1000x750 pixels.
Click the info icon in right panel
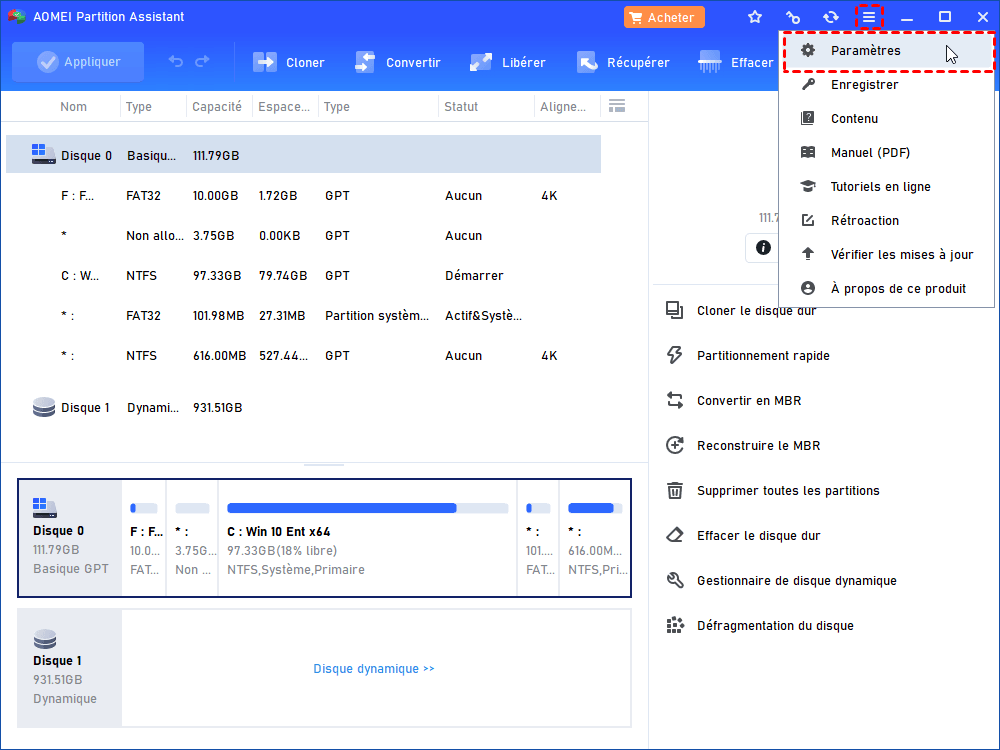(x=763, y=247)
